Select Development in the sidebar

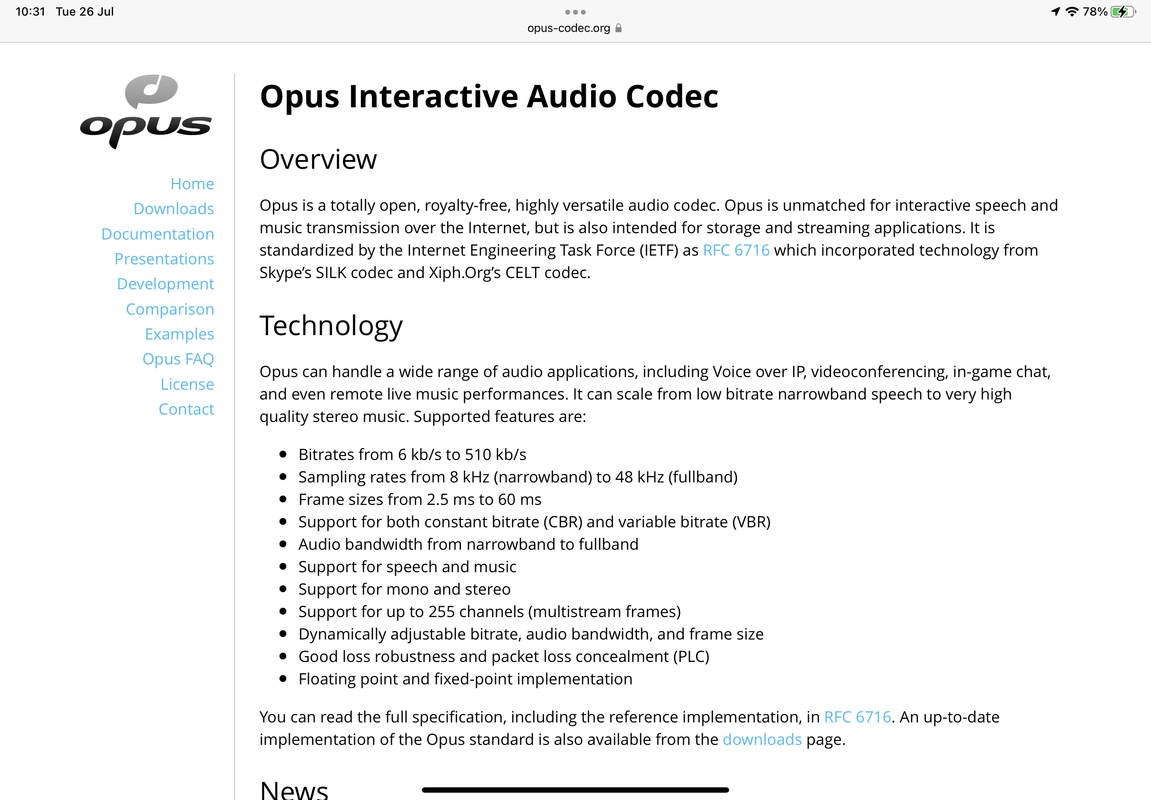coord(166,283)
